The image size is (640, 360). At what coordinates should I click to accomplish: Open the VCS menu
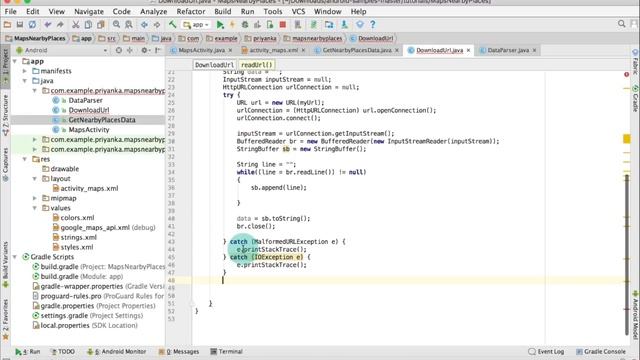(298, 11)
